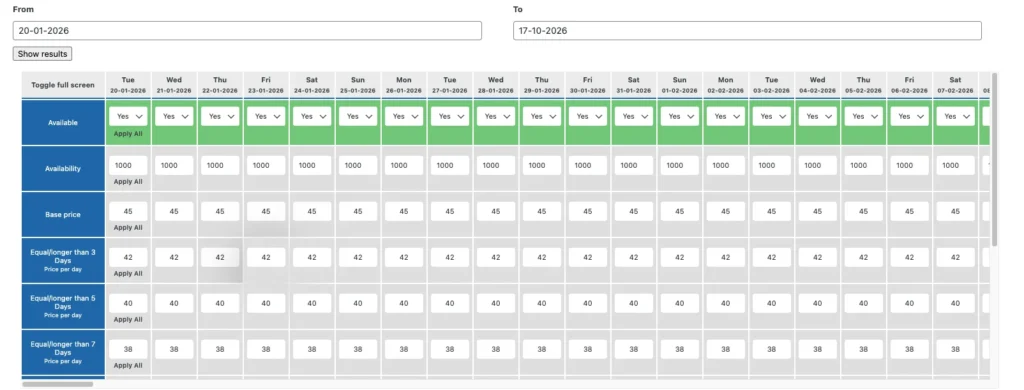Apply All under Equal/longer than 3 Days
Screen dimensions: 1024x390
128,274
